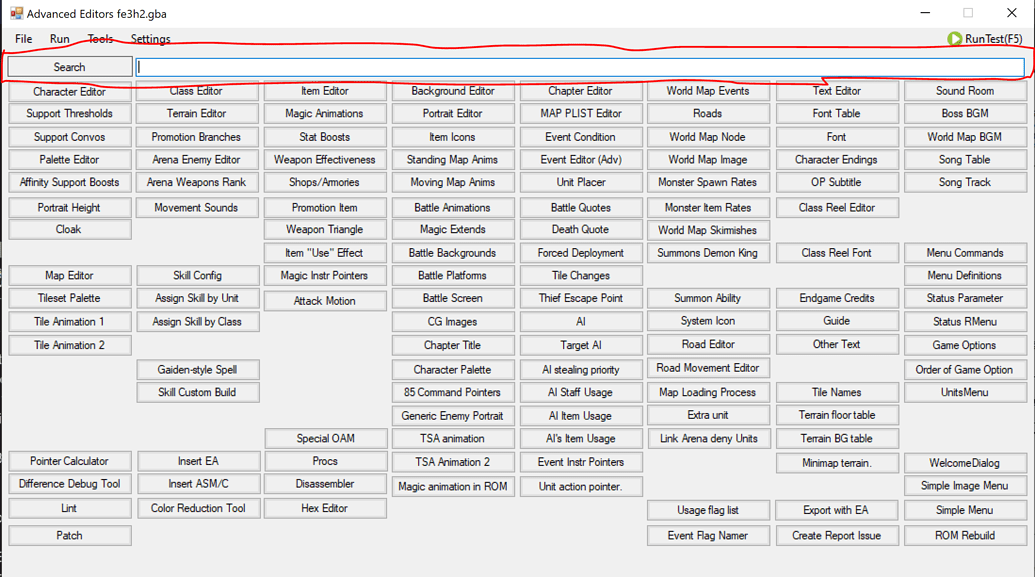Open the File menu
1035x577 pixels.
click(x=24, y=39)
